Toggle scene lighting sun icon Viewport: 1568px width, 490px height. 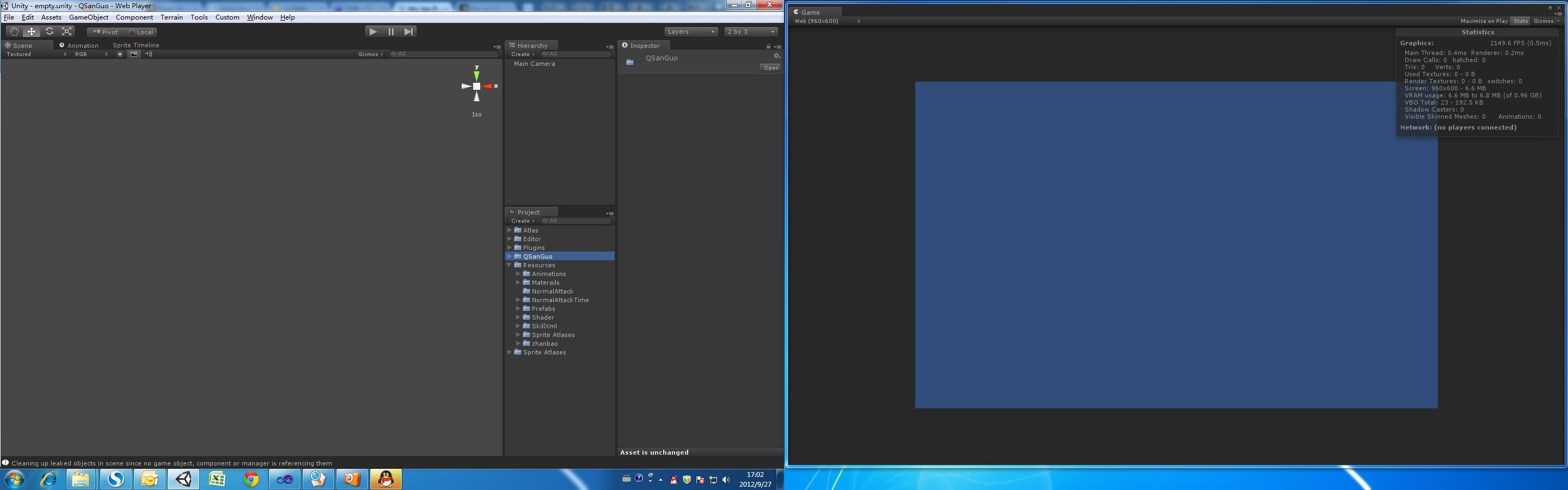coord(120,54)
